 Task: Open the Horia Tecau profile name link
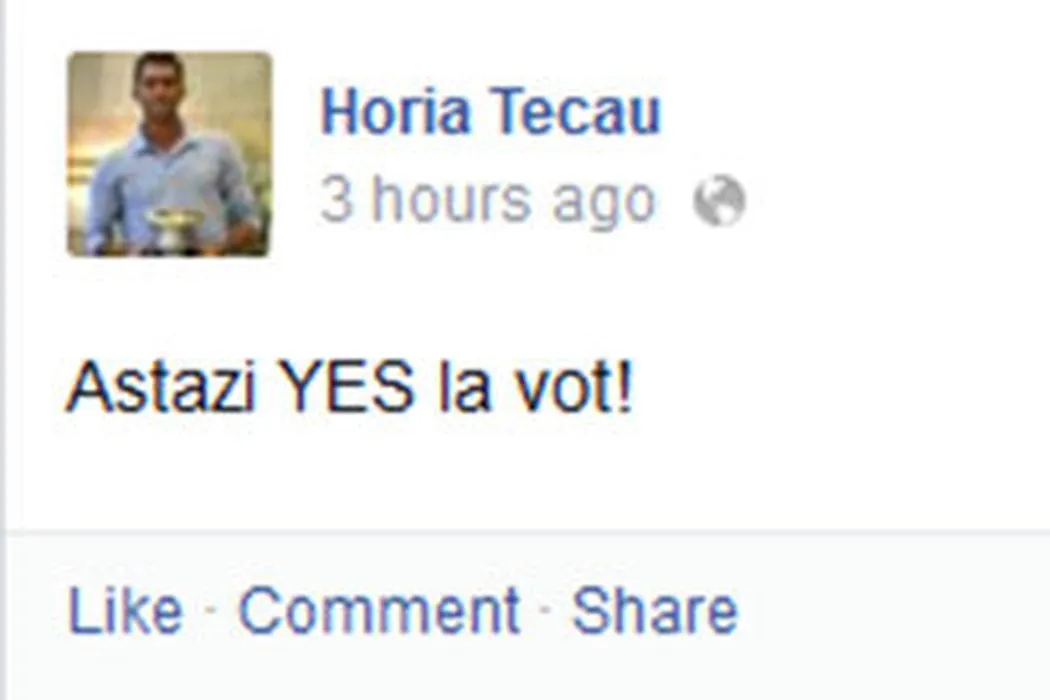(491, 111)
